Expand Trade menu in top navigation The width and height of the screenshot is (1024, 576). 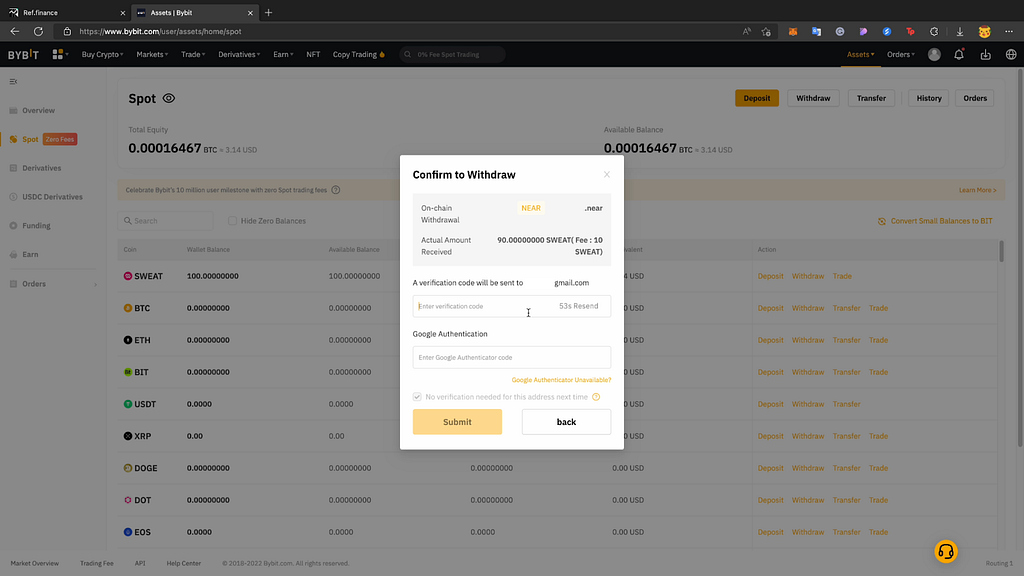[x=193, y=55]
